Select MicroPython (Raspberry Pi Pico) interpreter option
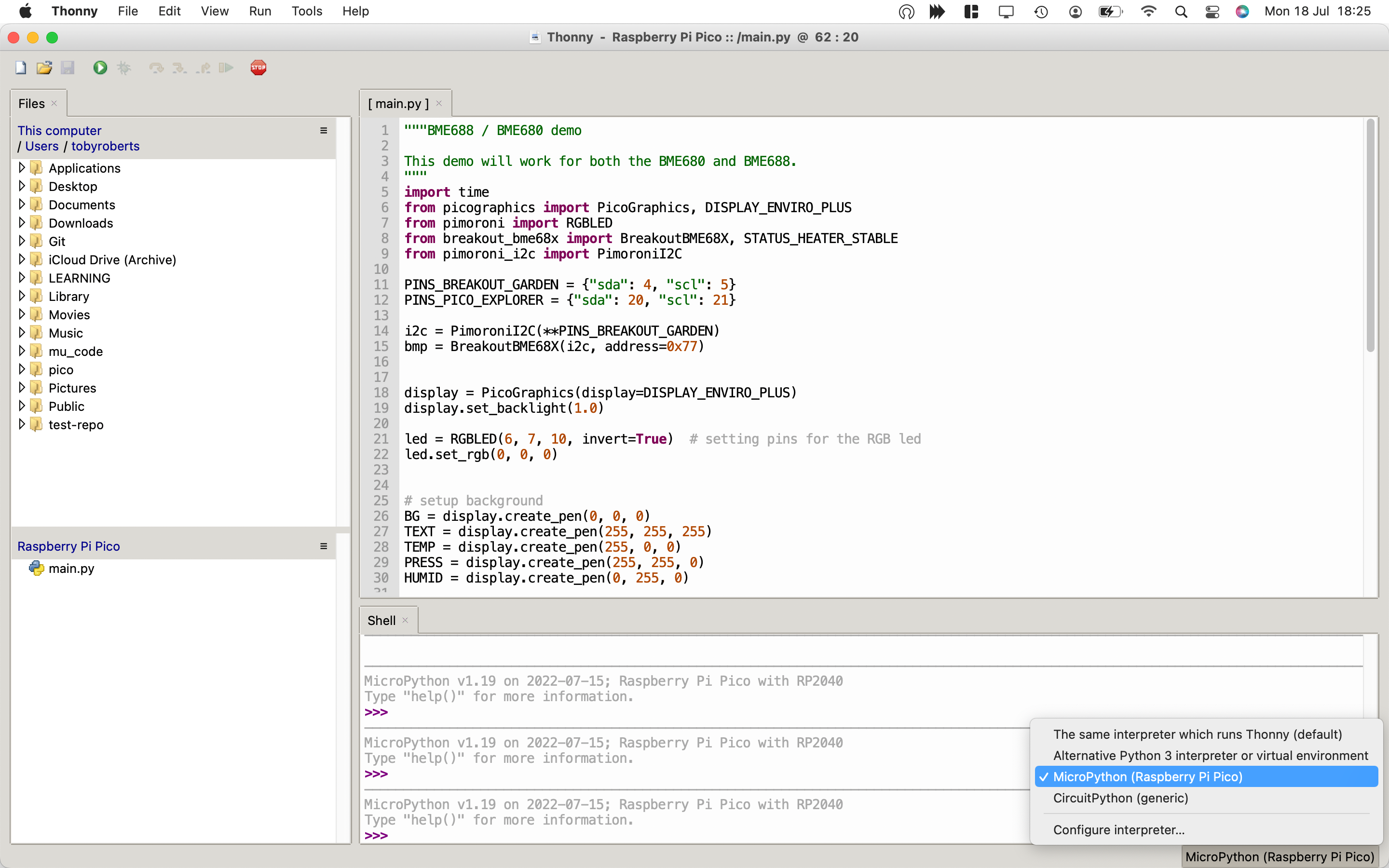The height and width of the screenshot is (868, 1389). (x=1147, y=777)
